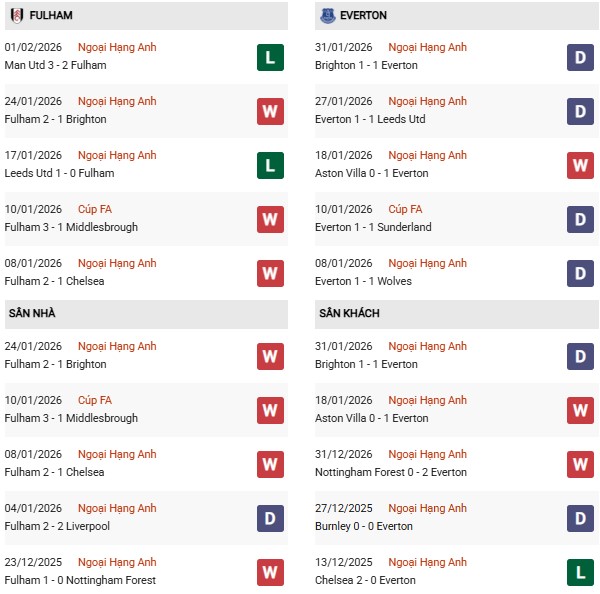Click the Everton club crest icon
600x594 pixels.
tap(328, 16)
